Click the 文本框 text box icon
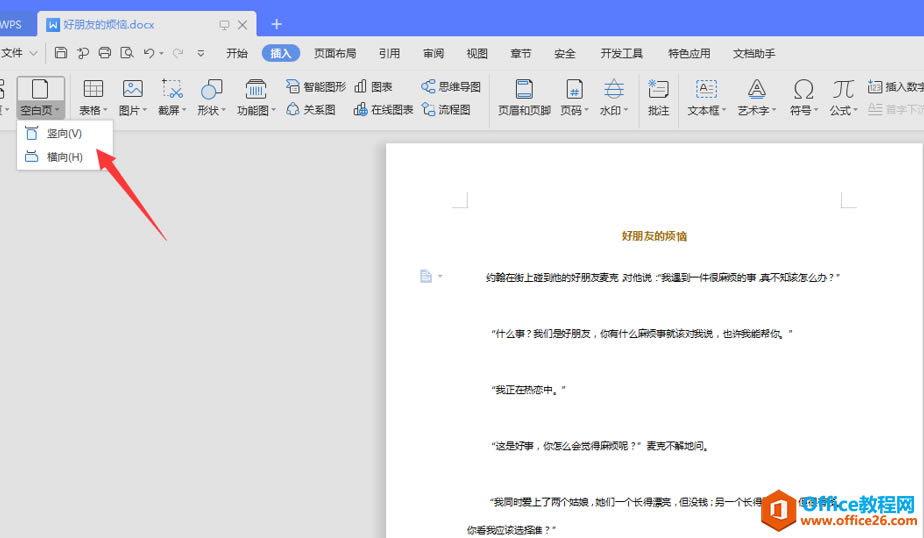Screen dimensions: 924x538 click(706, 89)
